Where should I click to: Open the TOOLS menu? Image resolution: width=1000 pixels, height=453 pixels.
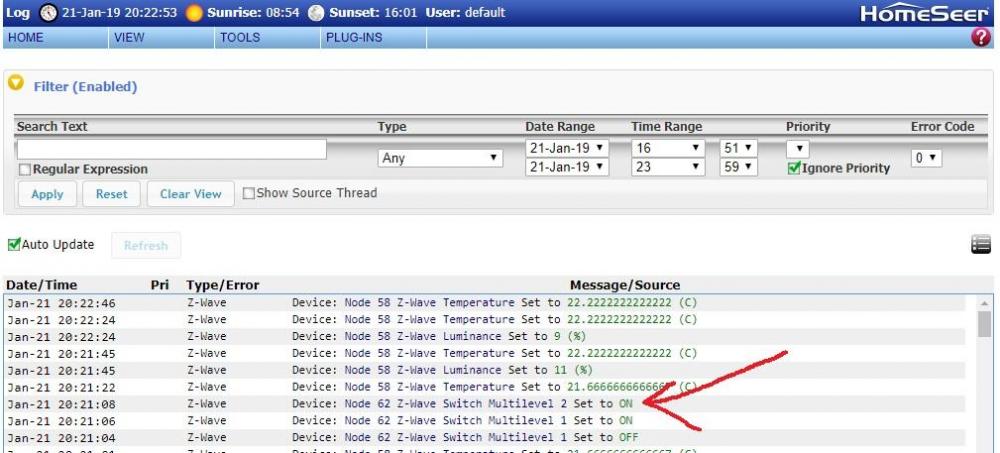tap(240, 38)
